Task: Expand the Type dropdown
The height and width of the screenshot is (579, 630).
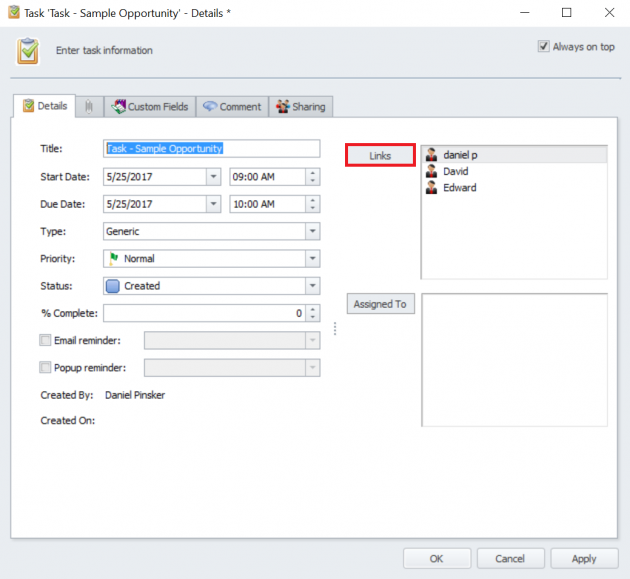Action: [313, 231]
